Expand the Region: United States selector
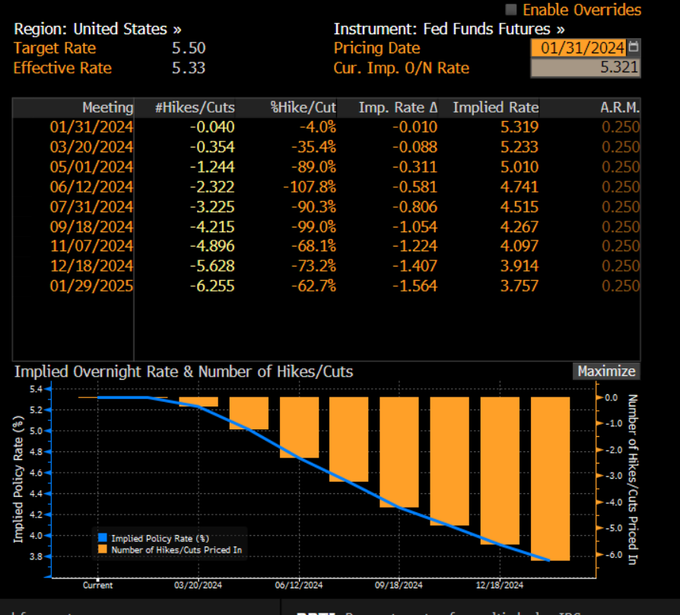Screen dimensions: 680x615 pyautogui.click(x=98, y=29)
